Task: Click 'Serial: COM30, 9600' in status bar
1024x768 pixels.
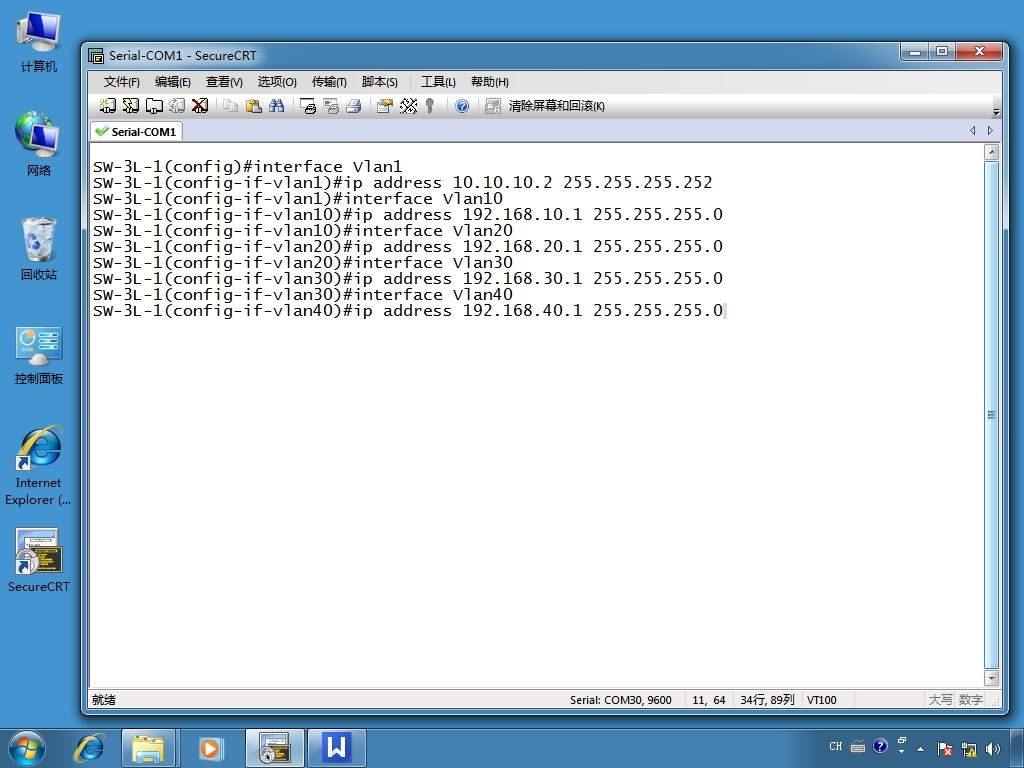Action: pos(620,700)
